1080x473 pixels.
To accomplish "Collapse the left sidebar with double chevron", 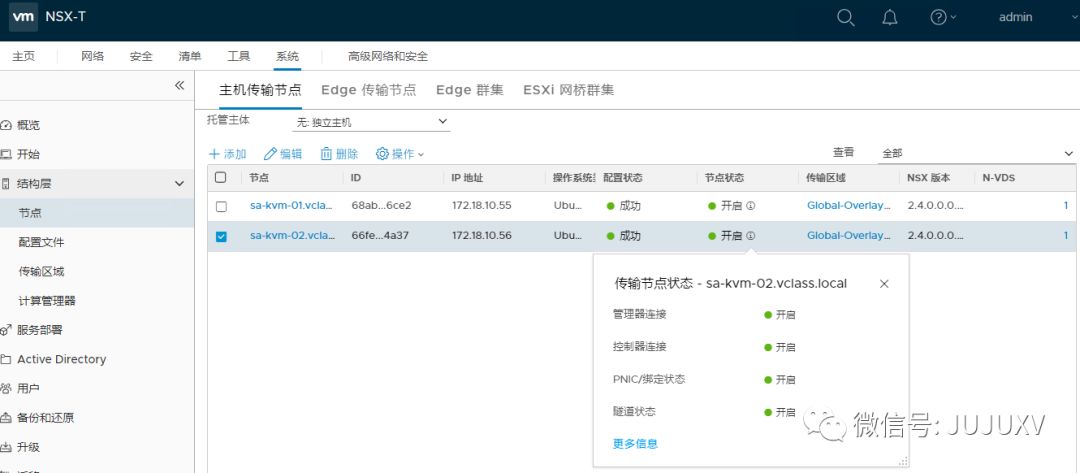I will pos(180,86).
